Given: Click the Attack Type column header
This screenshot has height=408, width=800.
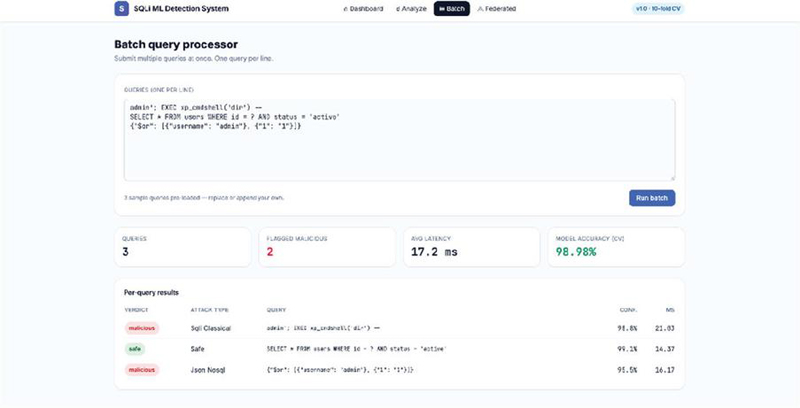Looking at the screenshot, I should point(210,310).
